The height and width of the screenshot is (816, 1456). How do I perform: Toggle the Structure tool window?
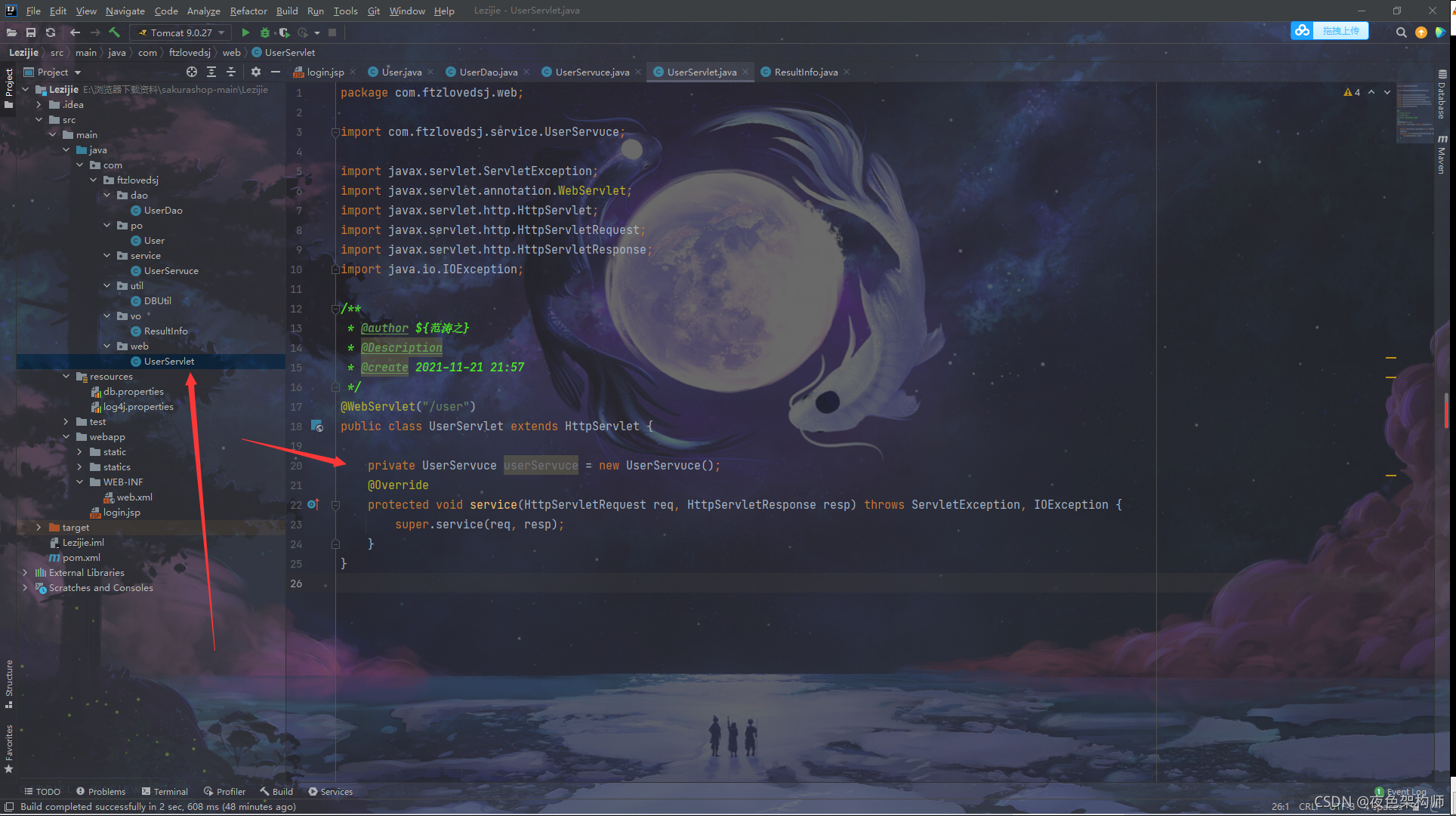9,683
